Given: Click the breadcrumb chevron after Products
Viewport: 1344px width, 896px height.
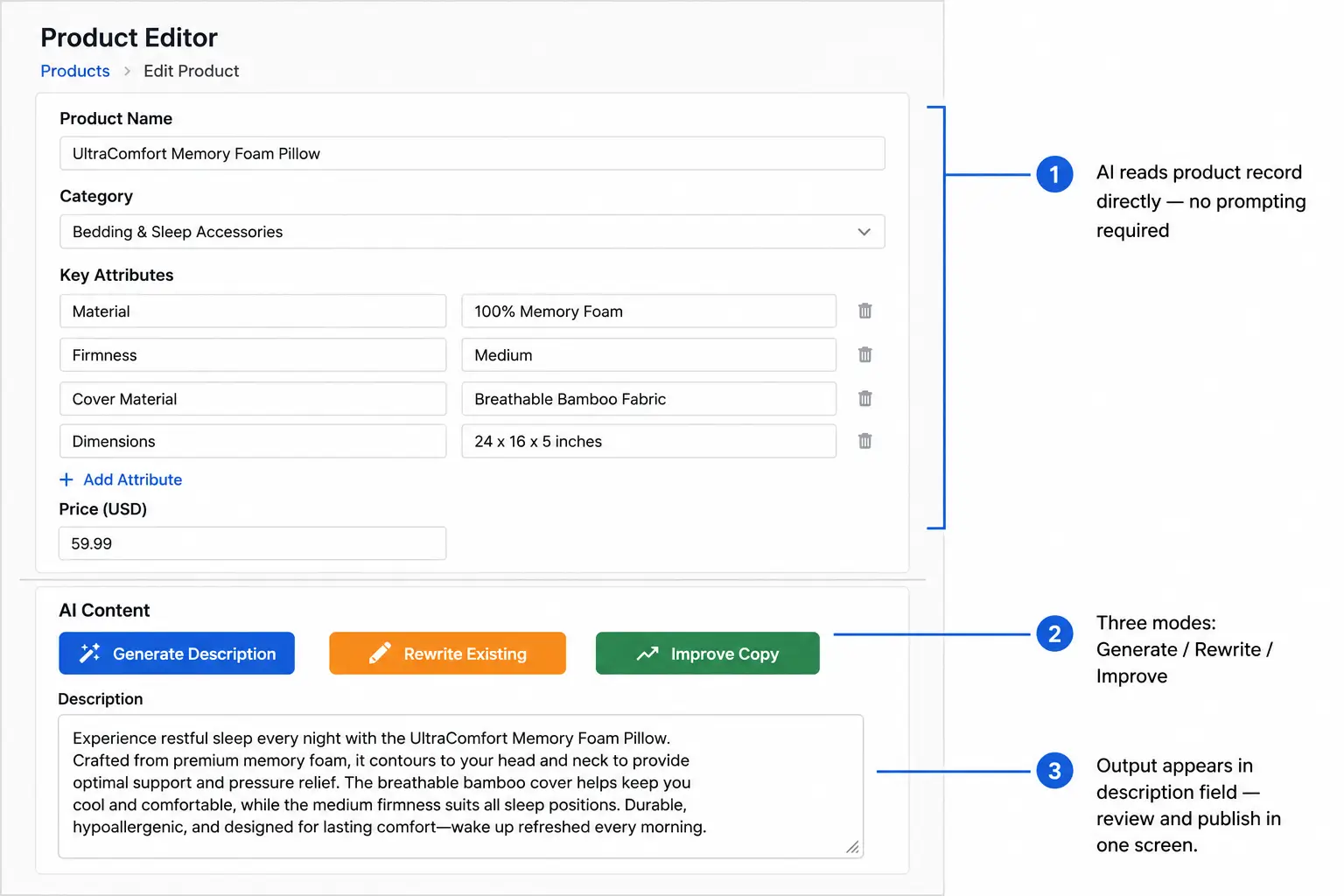Looking at the screenshot, I should click(x=127, y=71).
